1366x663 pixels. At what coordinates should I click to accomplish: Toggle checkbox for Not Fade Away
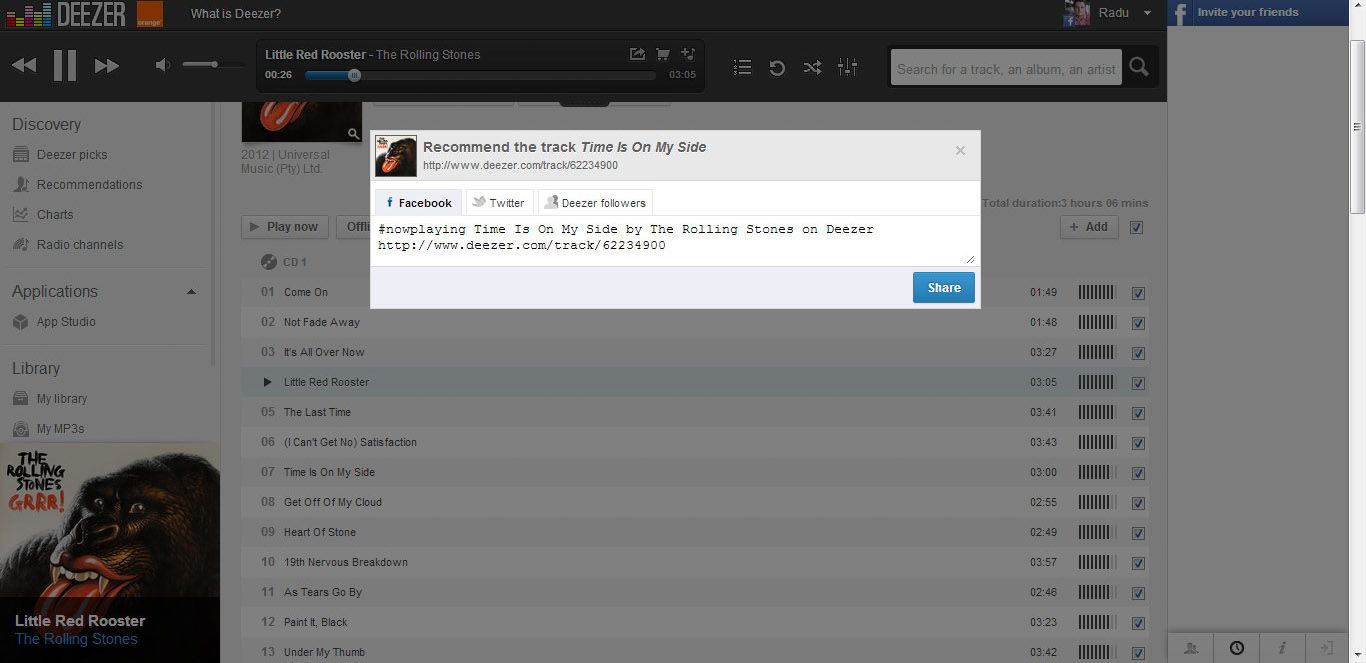[x=1138, y=323]
